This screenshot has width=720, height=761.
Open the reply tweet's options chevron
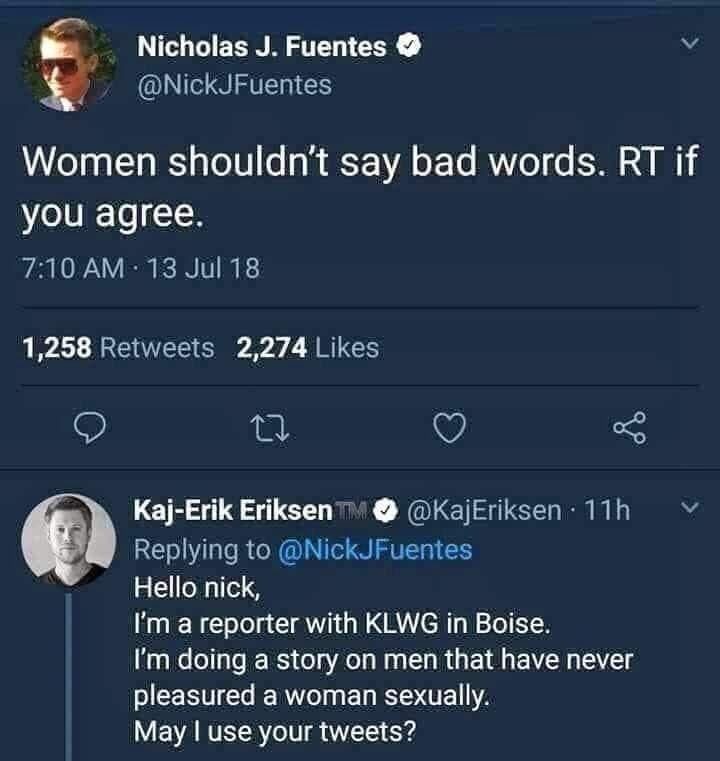tap(688, 510)
